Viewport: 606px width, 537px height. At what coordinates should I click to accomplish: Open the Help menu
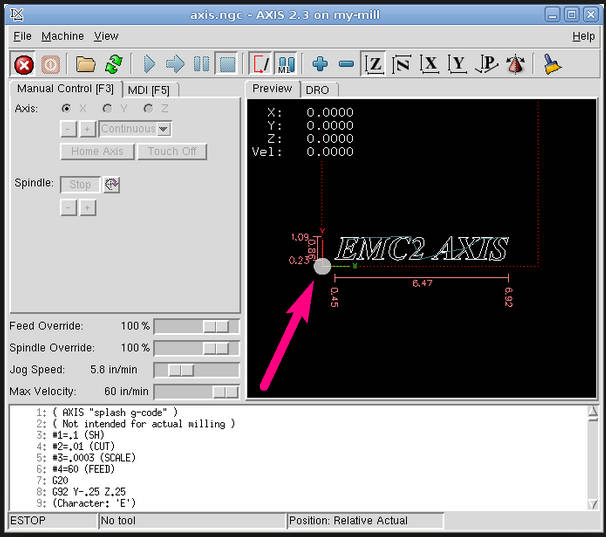(583, 36)
